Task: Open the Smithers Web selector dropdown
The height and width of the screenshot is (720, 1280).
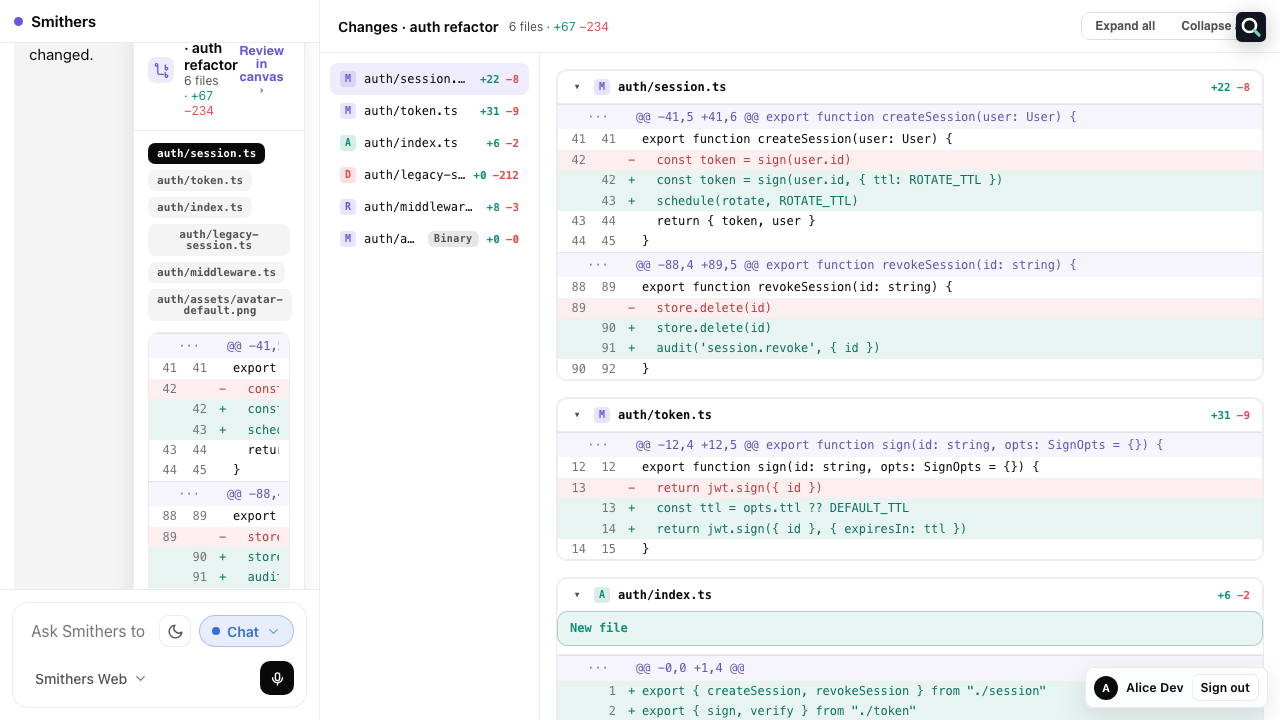Action: pos(91,679)
